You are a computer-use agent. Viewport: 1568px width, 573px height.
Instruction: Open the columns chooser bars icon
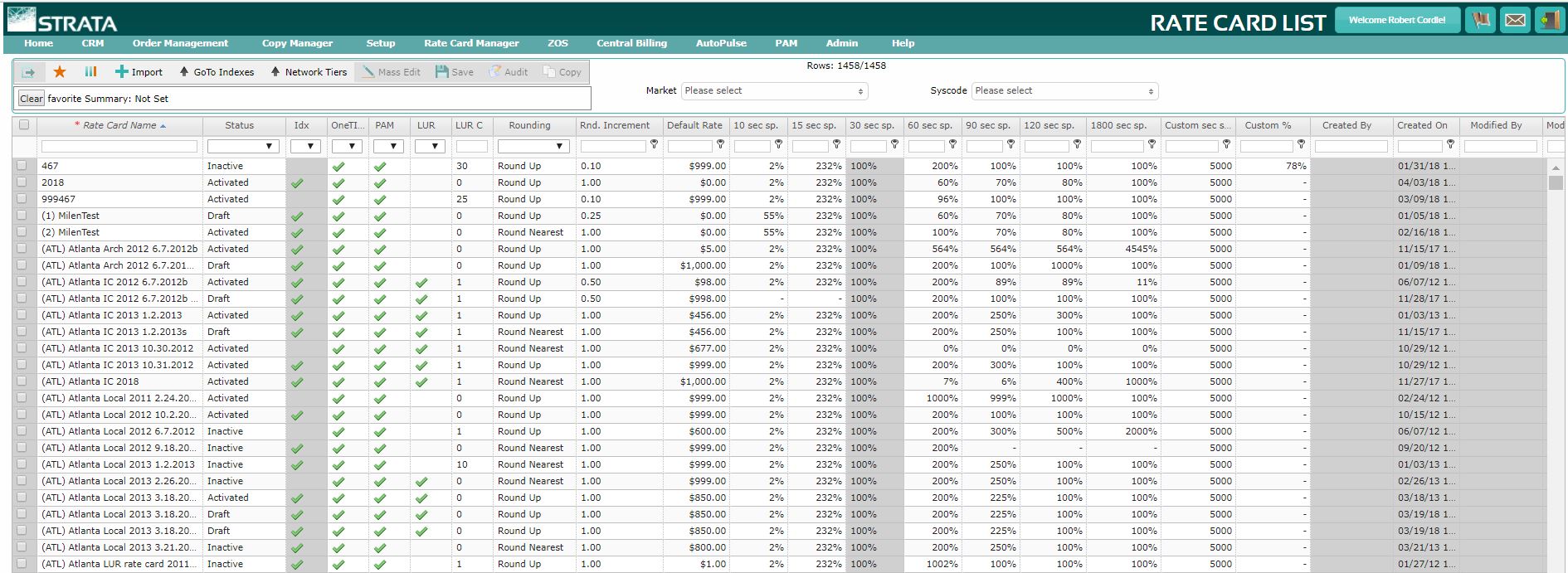point(90,72)
